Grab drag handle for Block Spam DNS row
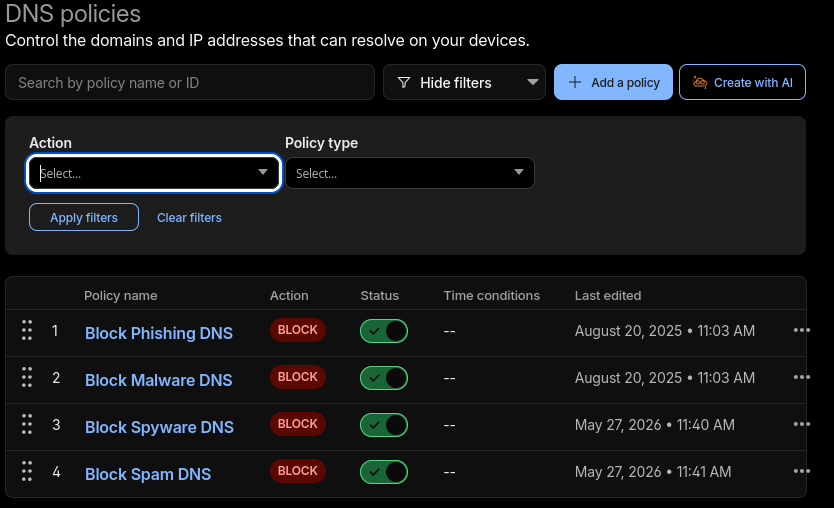 pyautogui.click(x=27, y=471)
